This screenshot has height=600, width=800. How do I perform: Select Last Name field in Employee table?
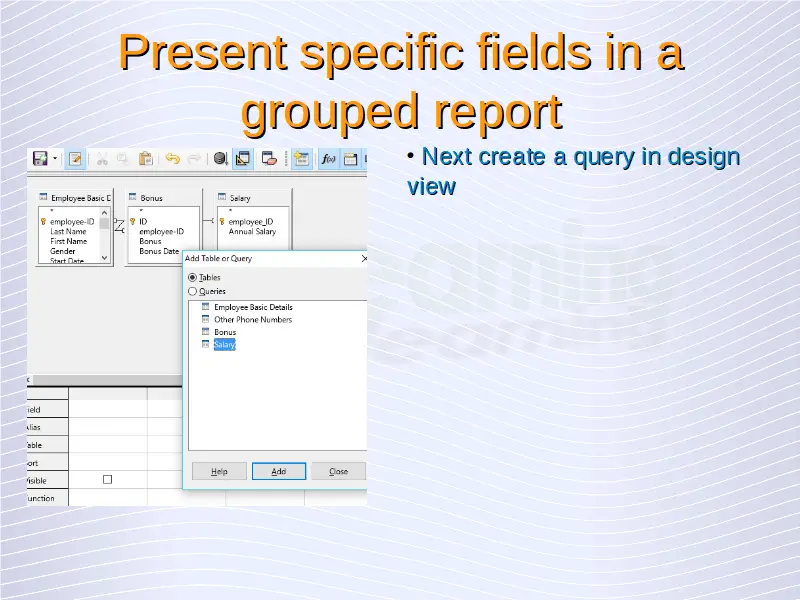coord(68,232)
